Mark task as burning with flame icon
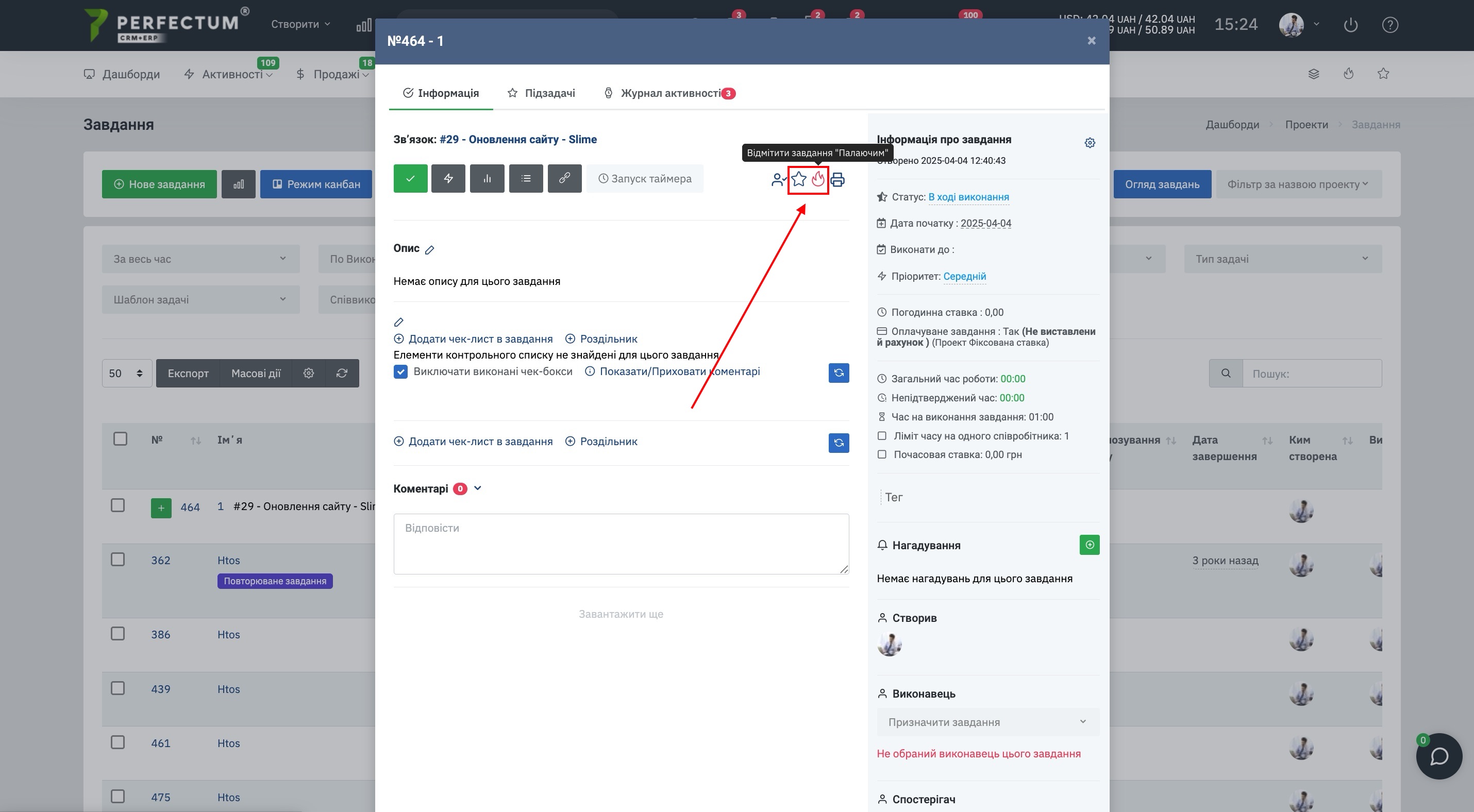 click(818, 179)
